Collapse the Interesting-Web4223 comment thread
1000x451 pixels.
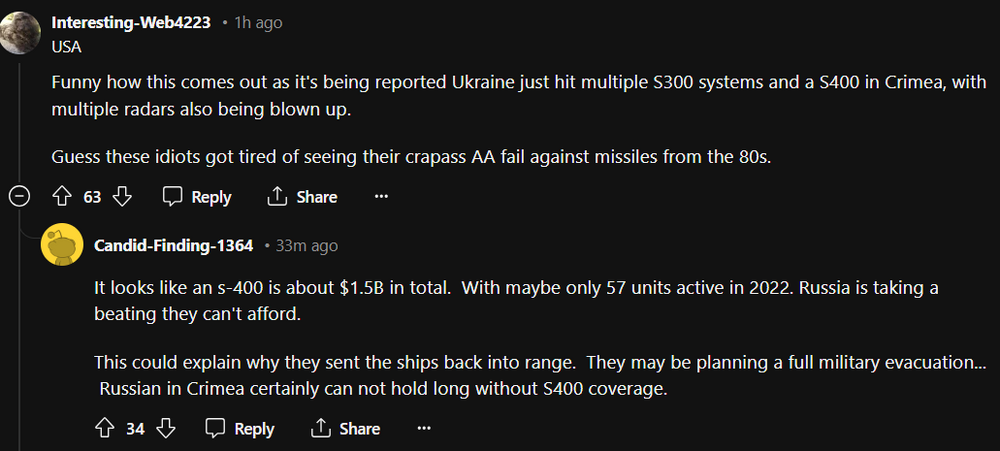[20, 197]
